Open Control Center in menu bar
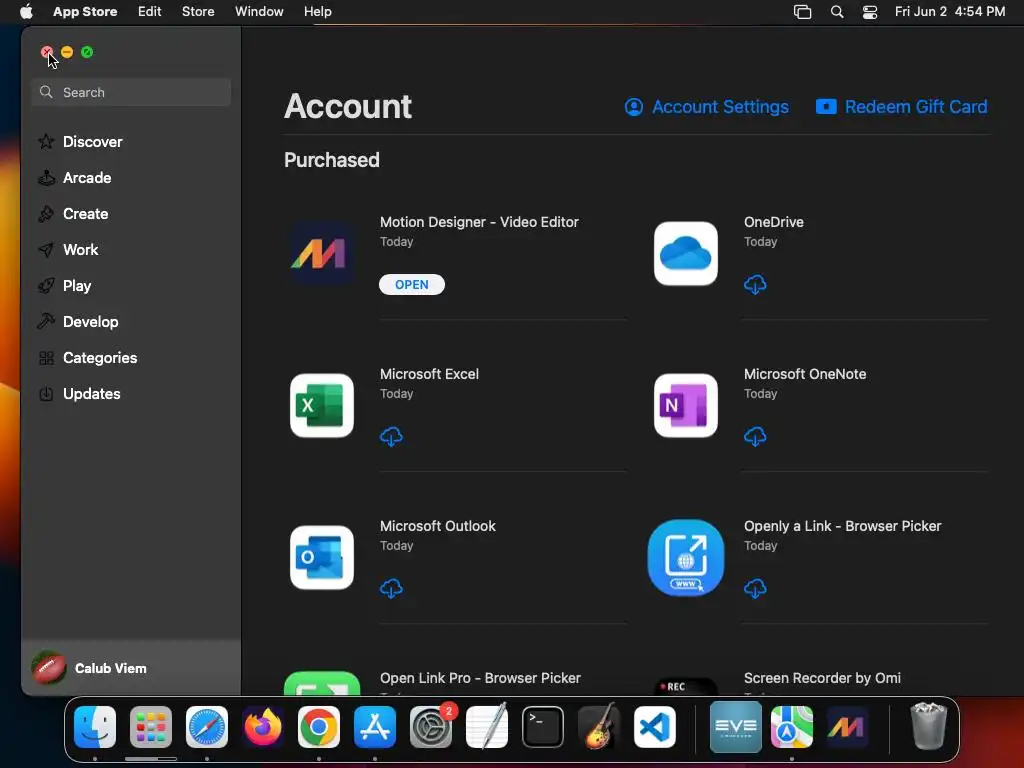This screenshot has height=768, width=1024. click(870, 12)
